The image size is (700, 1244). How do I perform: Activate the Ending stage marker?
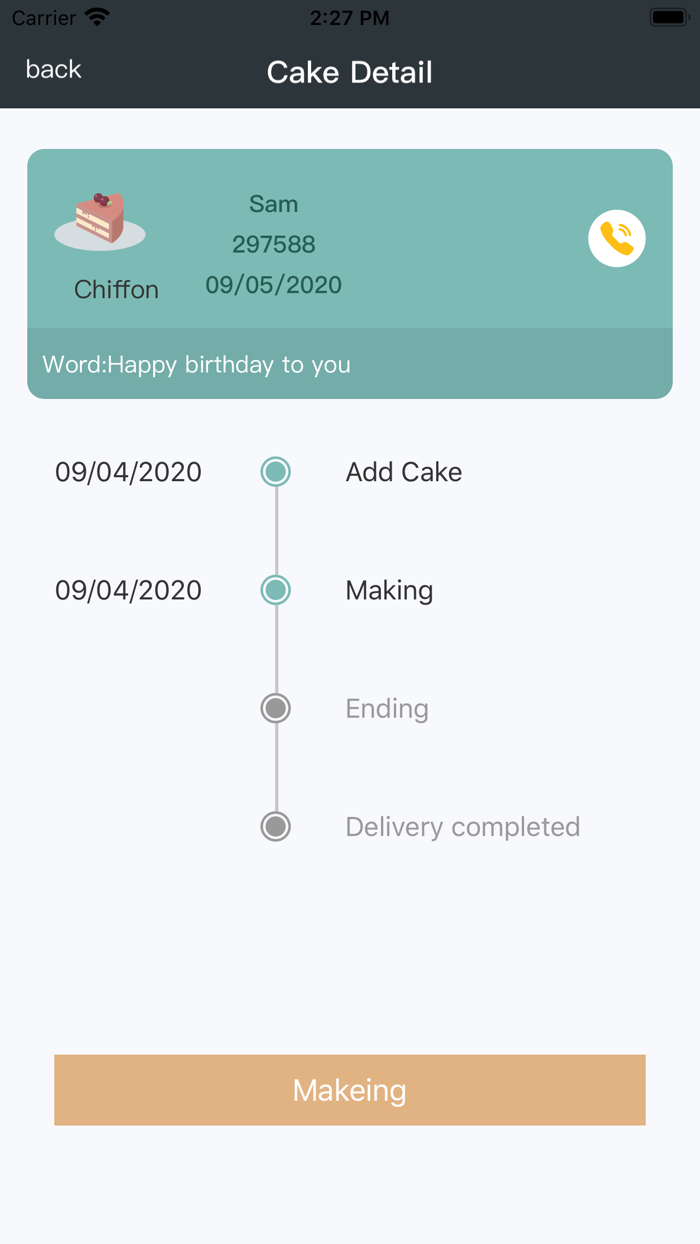click(x=275, y=708)
